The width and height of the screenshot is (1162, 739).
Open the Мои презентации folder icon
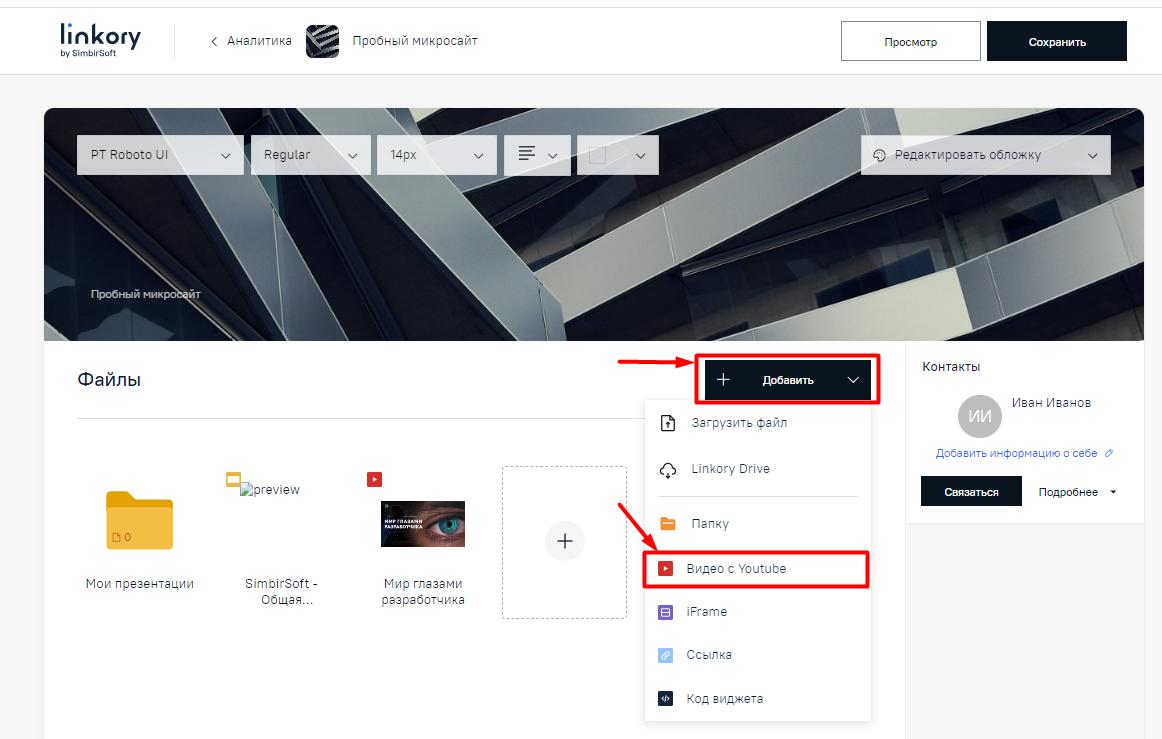coord(139,520)
